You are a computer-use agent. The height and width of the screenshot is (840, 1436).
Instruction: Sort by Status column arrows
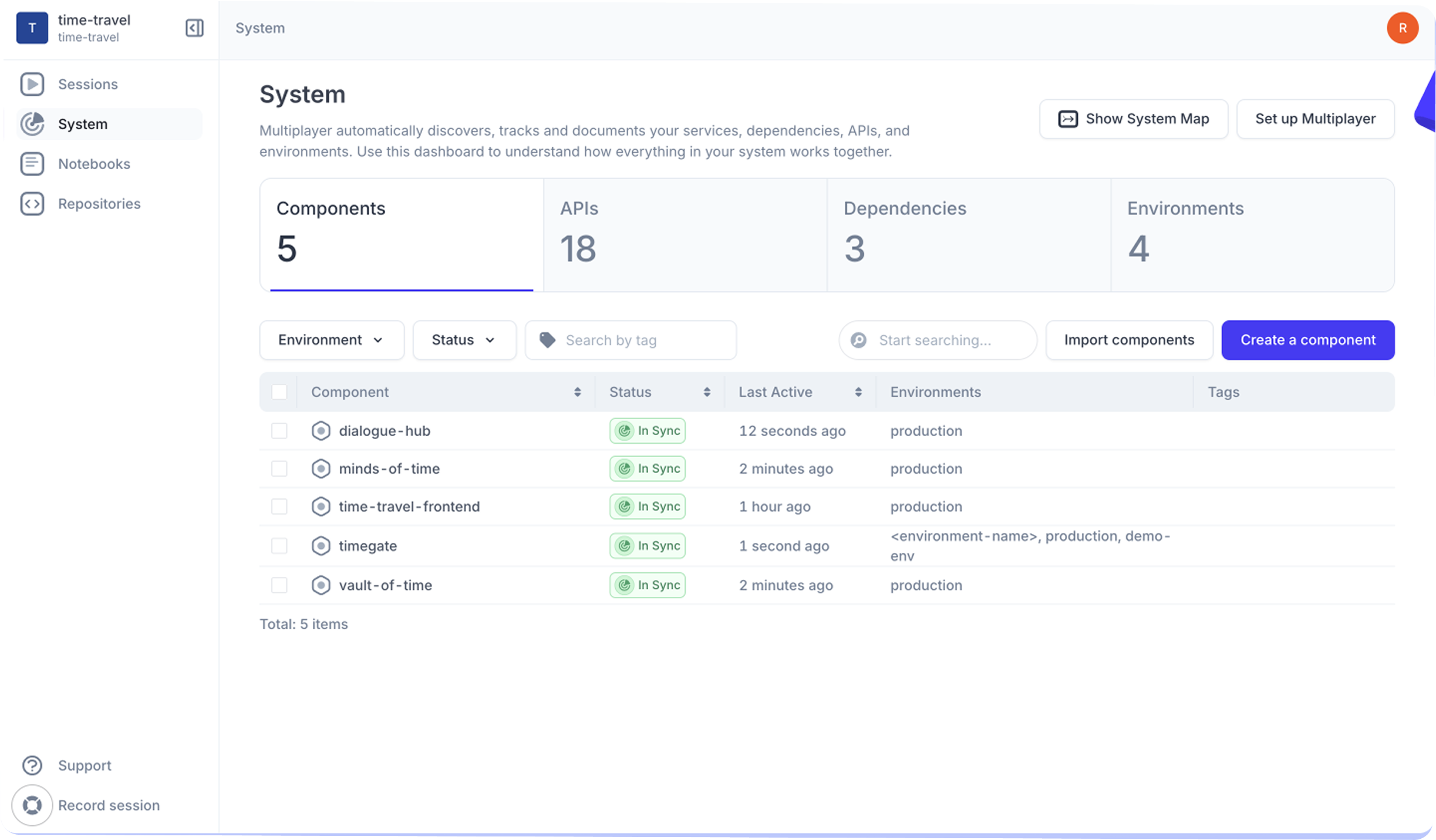click(707, 392)
